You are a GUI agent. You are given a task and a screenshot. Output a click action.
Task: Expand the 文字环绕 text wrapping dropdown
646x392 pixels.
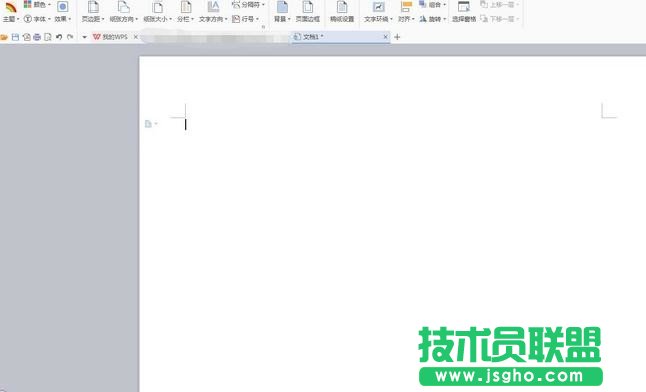[378, 12]
